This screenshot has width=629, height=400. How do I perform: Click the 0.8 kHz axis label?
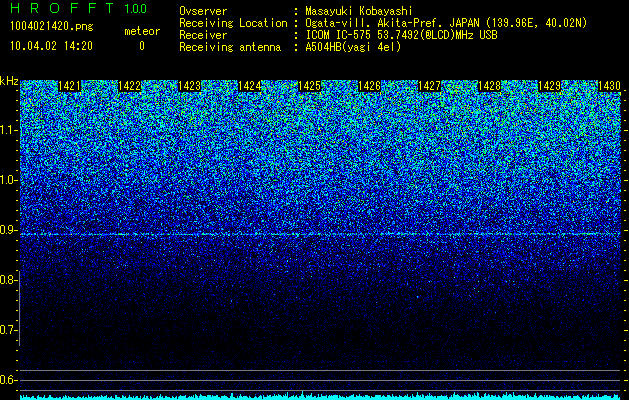coord(8,280)
